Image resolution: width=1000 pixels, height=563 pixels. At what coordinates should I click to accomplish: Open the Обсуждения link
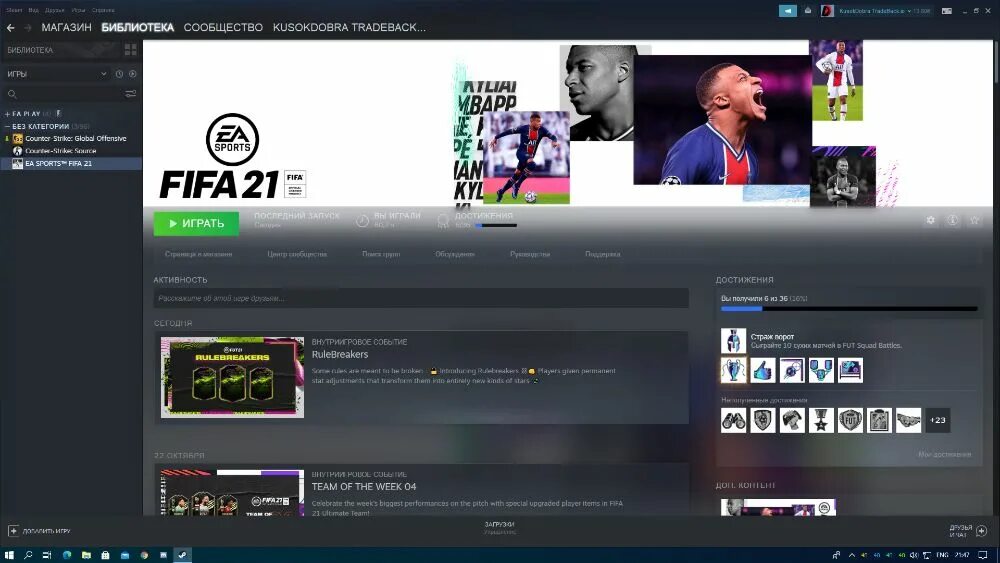tap(455, 254)
